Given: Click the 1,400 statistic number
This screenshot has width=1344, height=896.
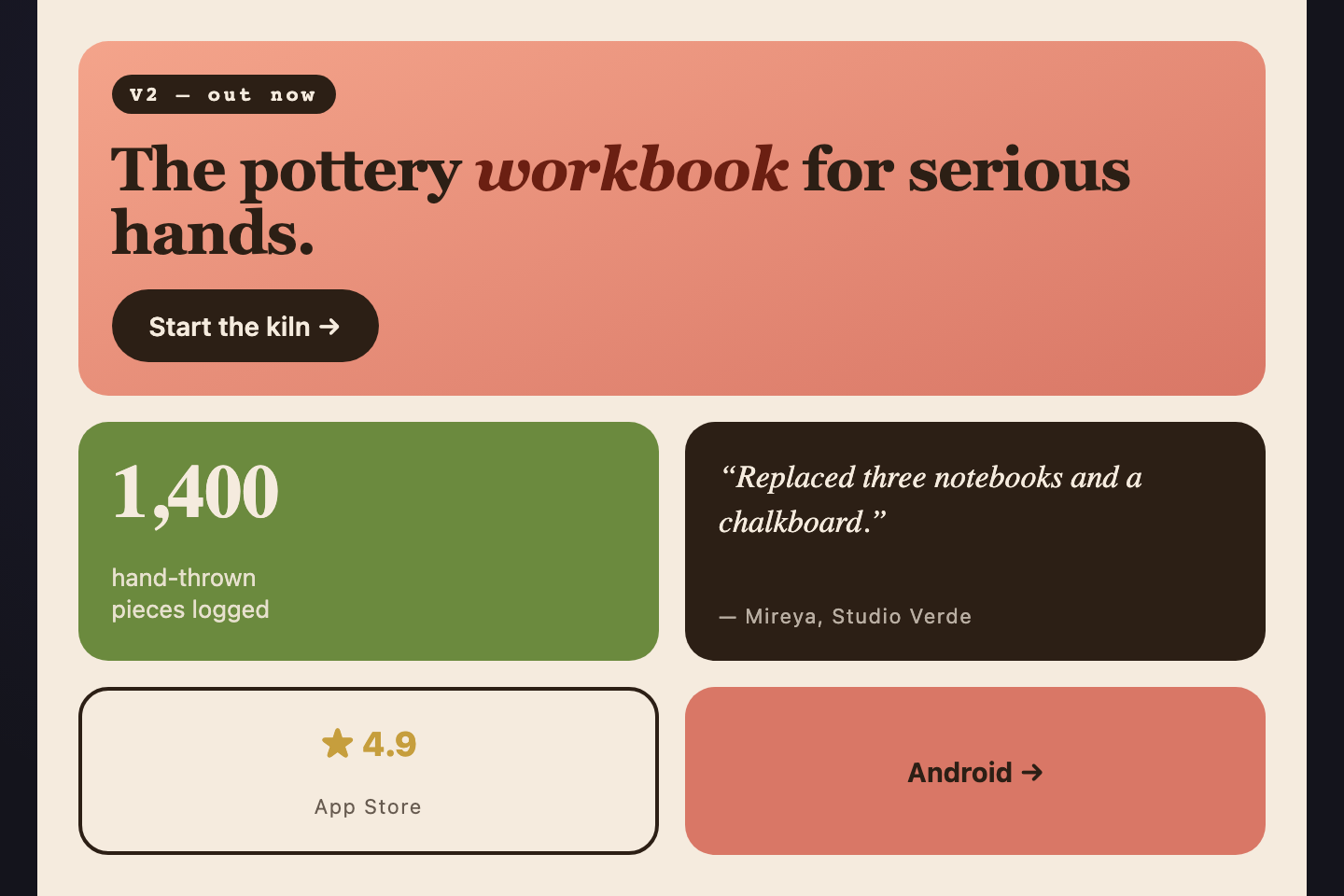Looking at the screenshot, I should click(195, 492).
